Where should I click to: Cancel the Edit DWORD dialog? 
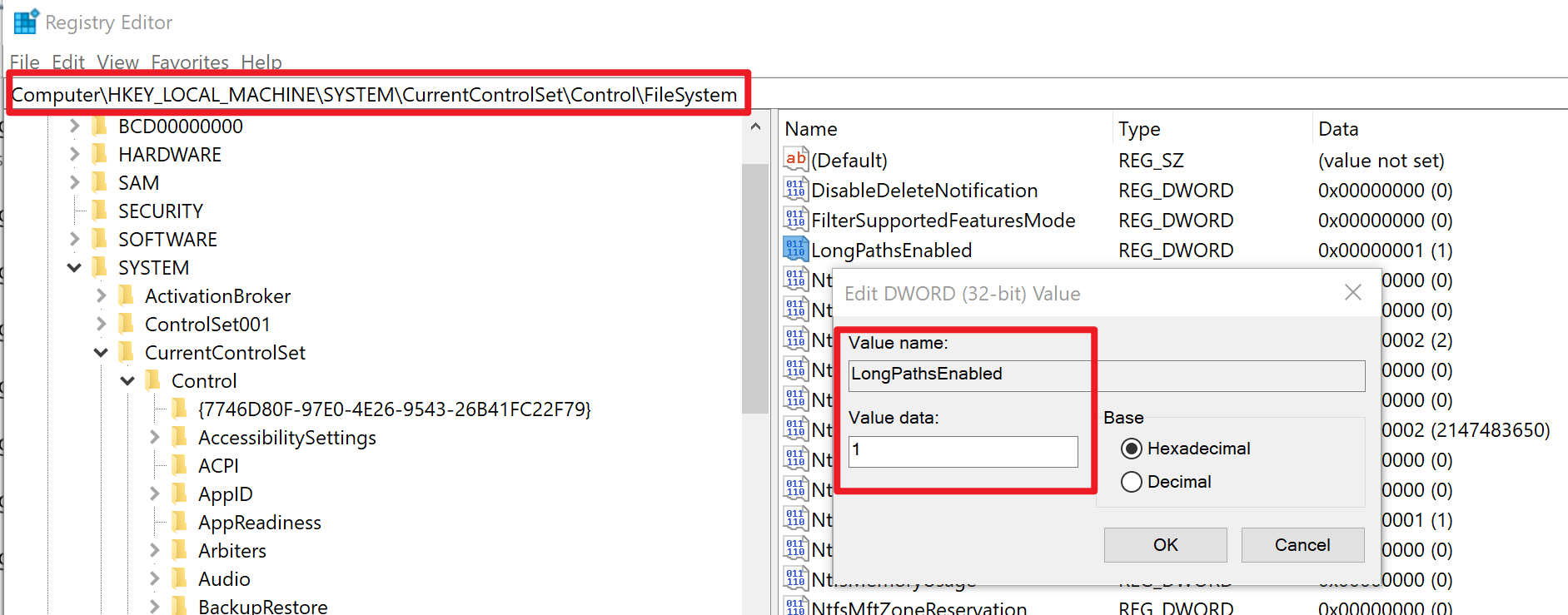(1302, 545)
